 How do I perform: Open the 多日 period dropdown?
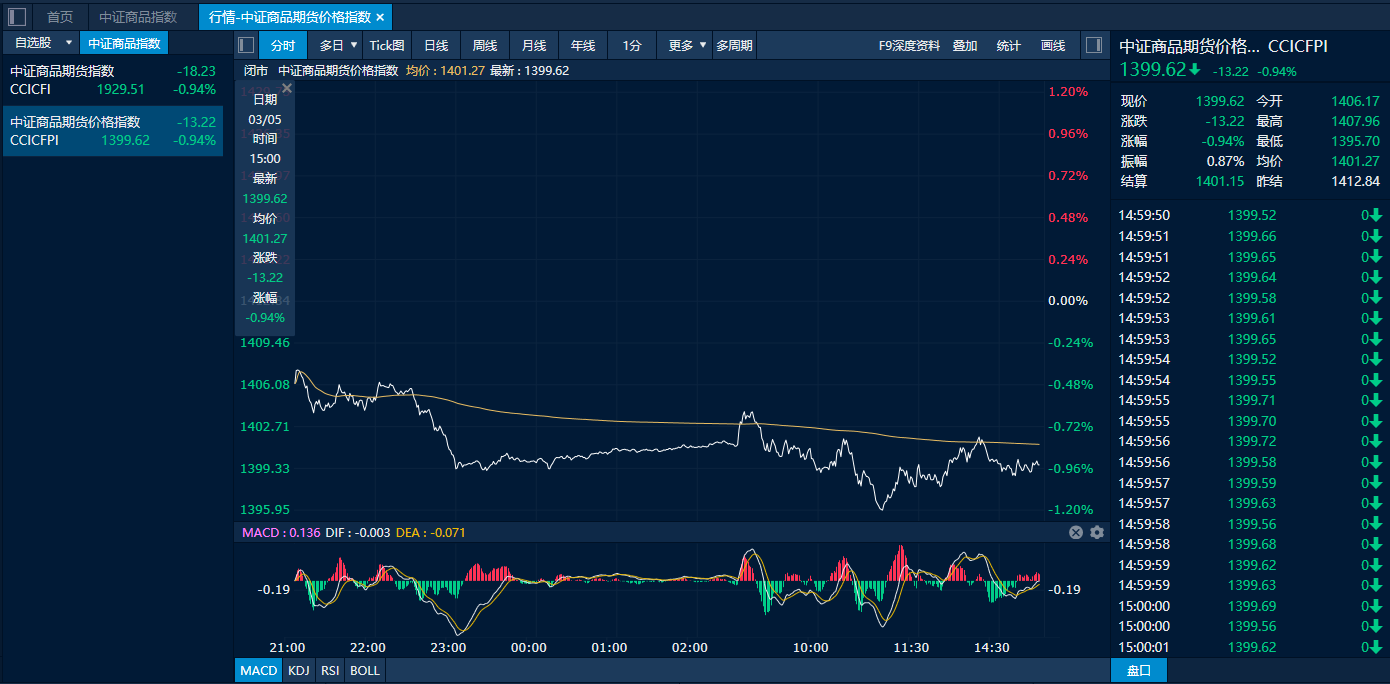(x=338, y=45)
